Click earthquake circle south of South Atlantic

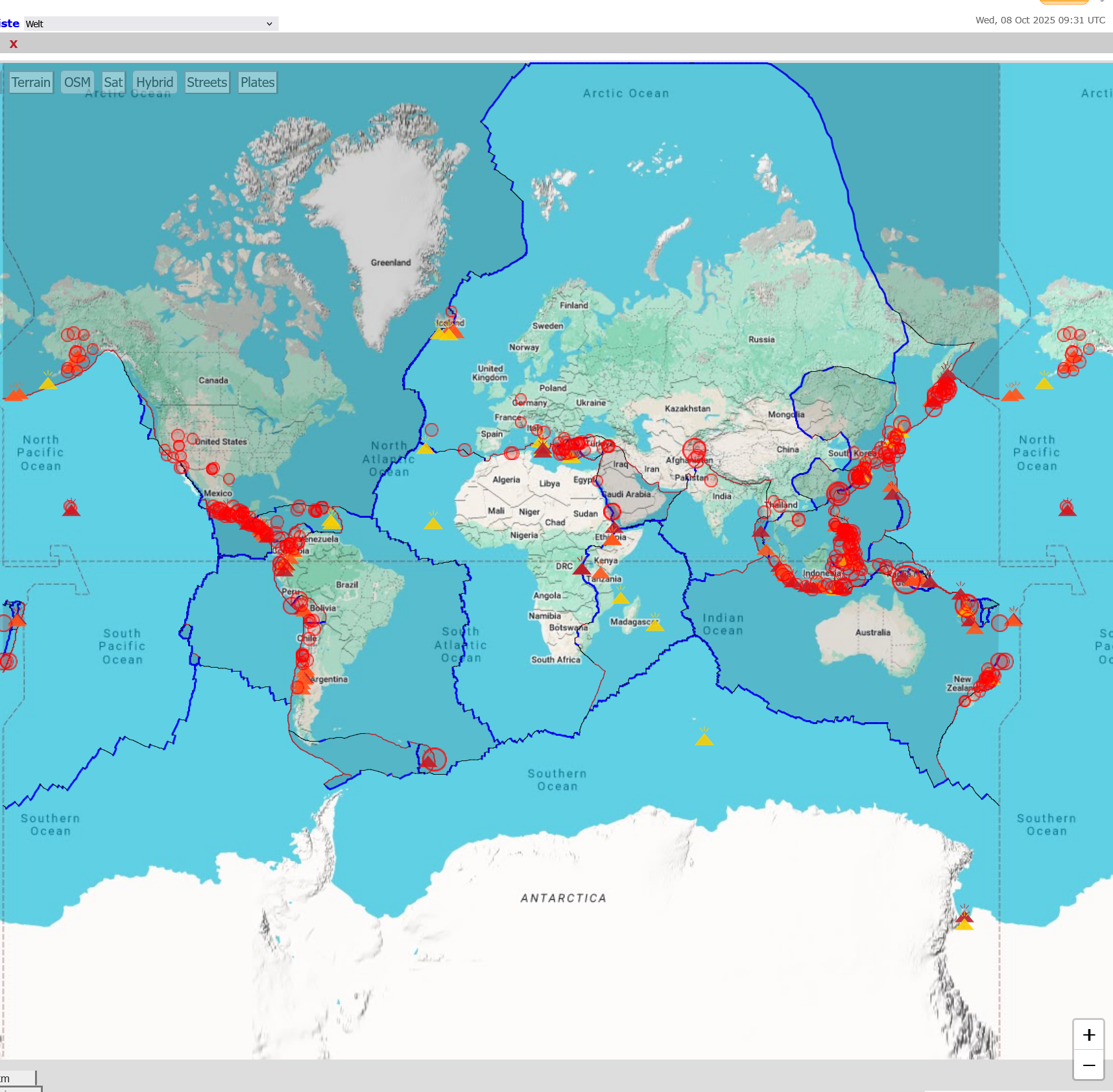[434, 759]
